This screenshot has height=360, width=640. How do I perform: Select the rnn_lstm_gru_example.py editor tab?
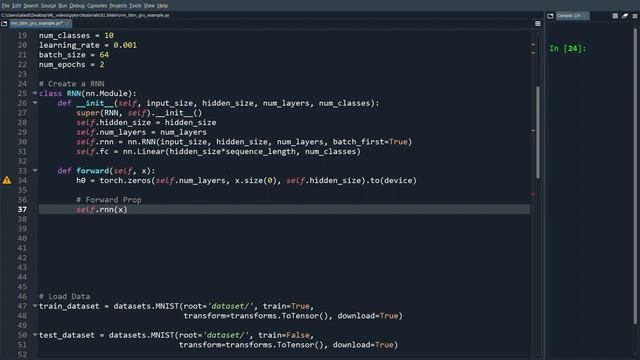point(40,24)
